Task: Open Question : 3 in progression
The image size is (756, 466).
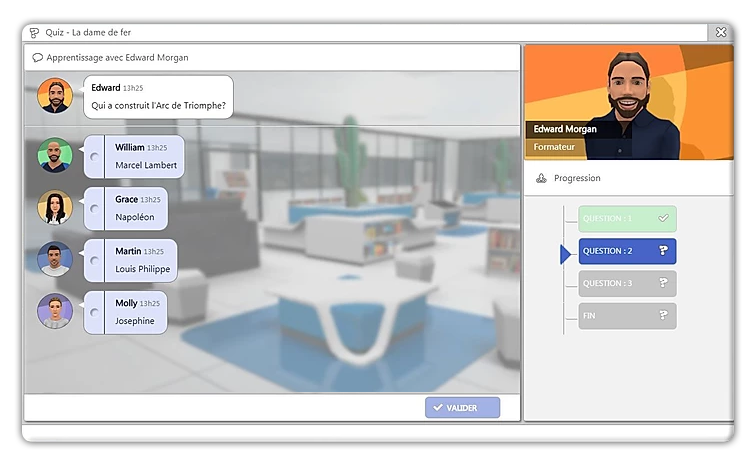Action: coord(627,283)
